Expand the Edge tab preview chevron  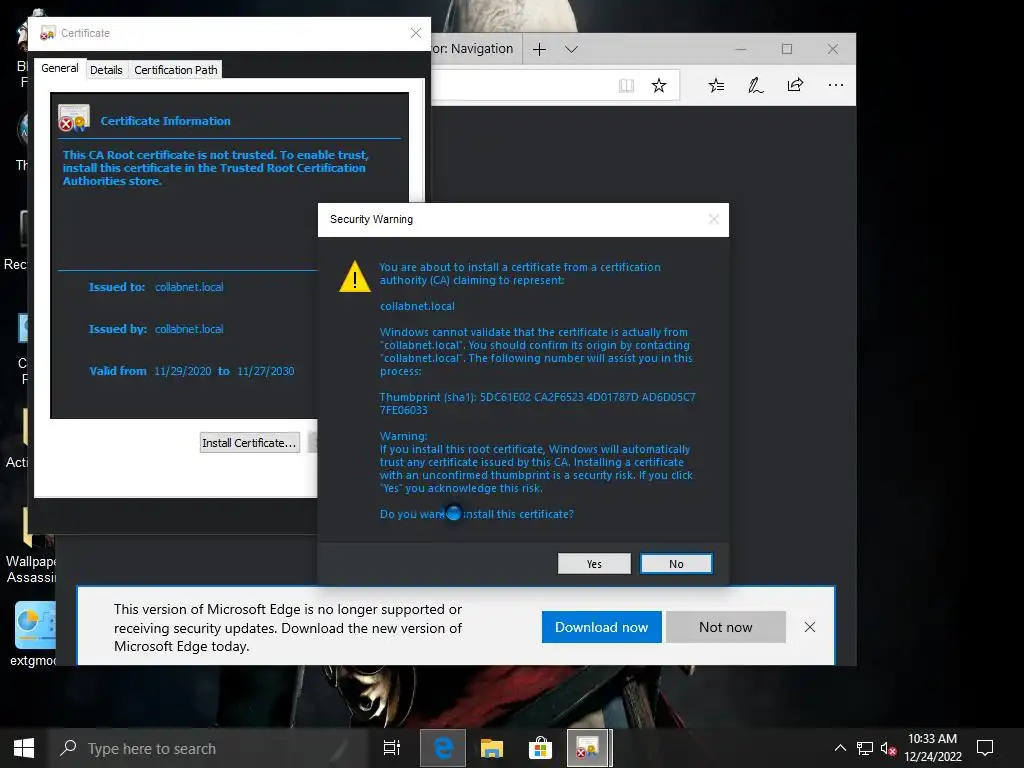(571, 49)
